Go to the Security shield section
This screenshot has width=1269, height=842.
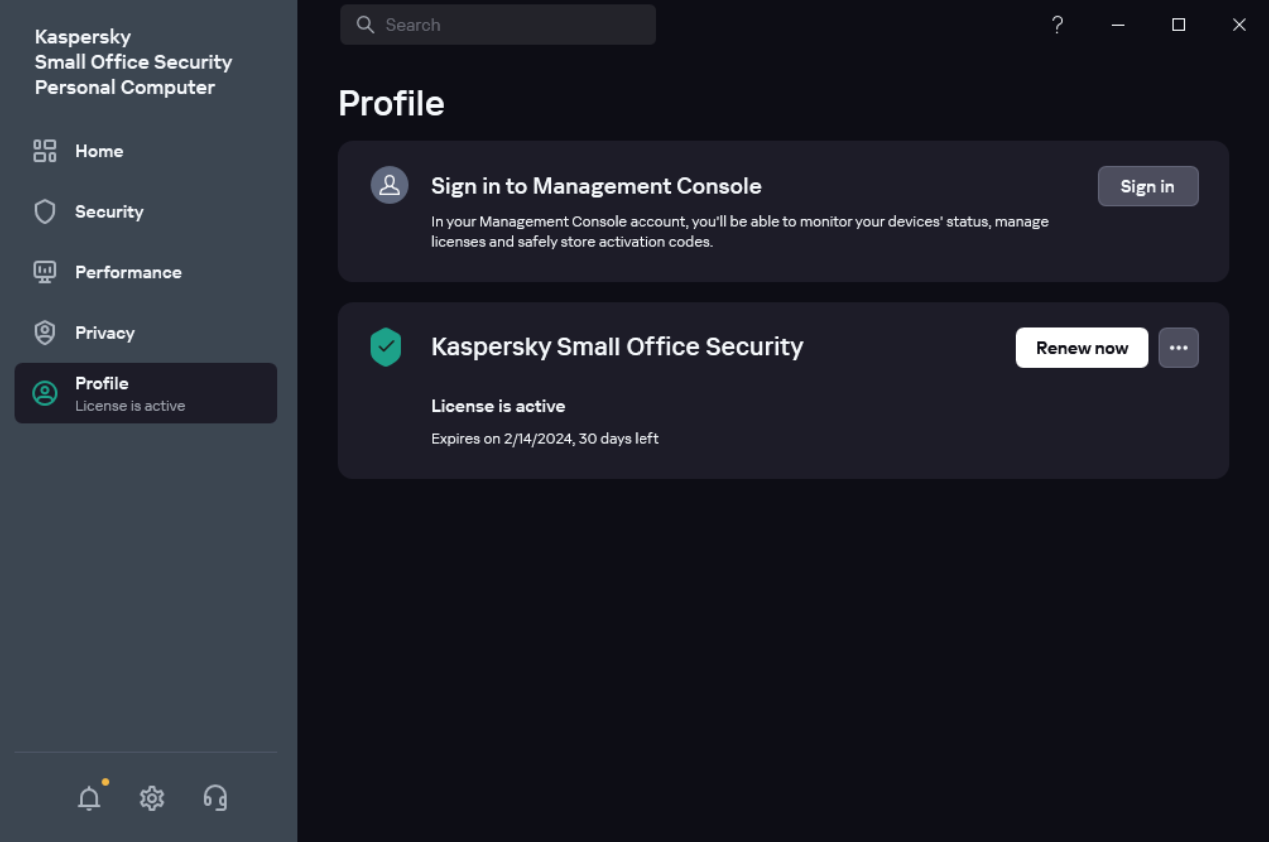pyautogui.click(x=108, y=212)
